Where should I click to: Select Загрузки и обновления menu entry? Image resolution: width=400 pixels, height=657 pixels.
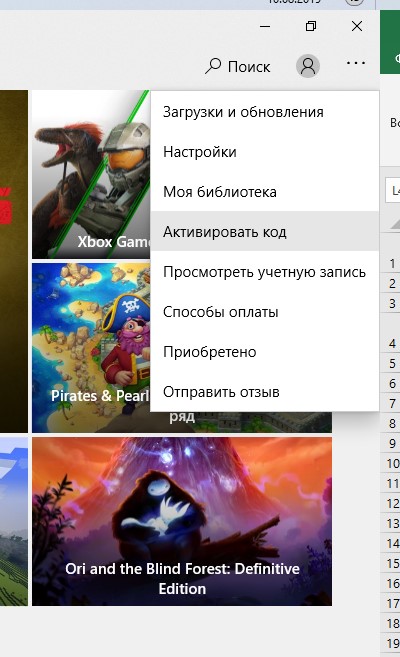[265, 112]
